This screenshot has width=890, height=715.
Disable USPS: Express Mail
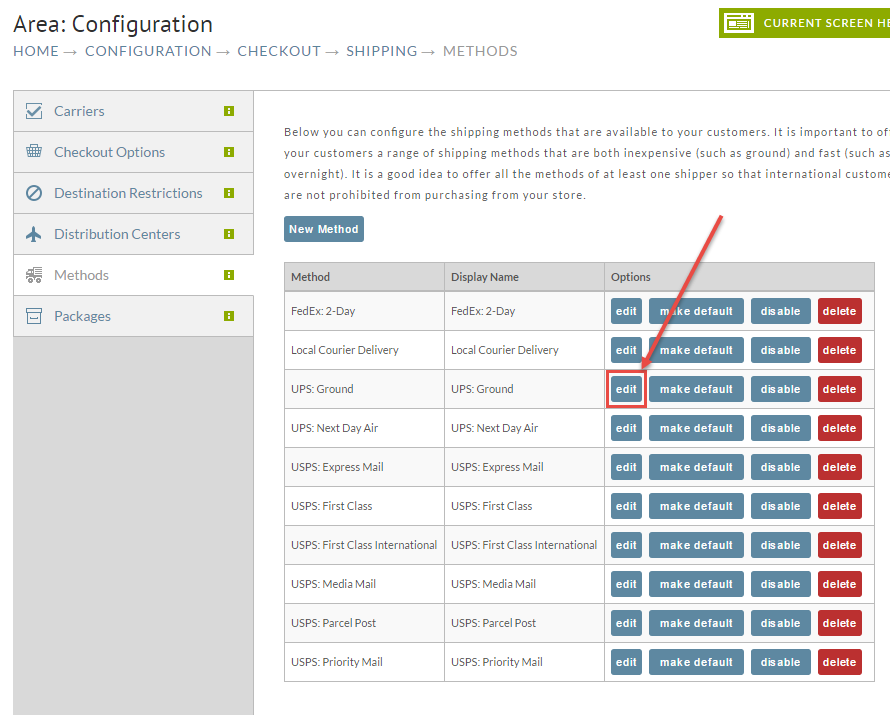780,467
